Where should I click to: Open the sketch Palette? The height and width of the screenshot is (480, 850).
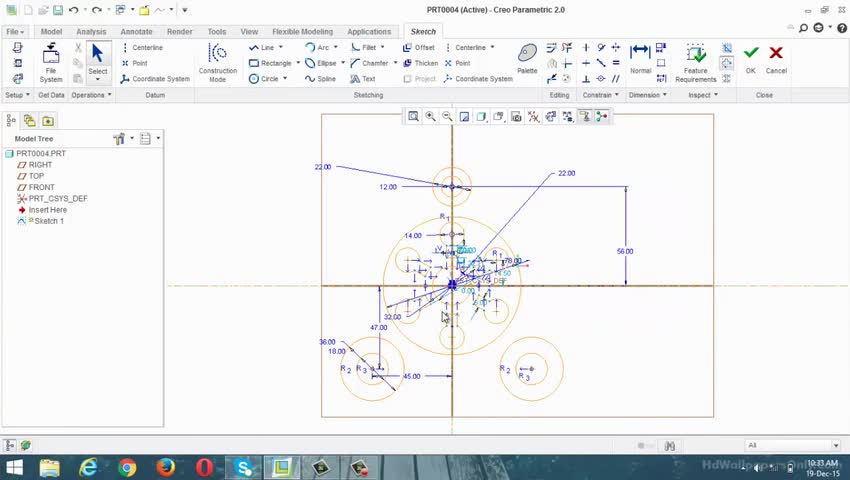coord(527,58)
